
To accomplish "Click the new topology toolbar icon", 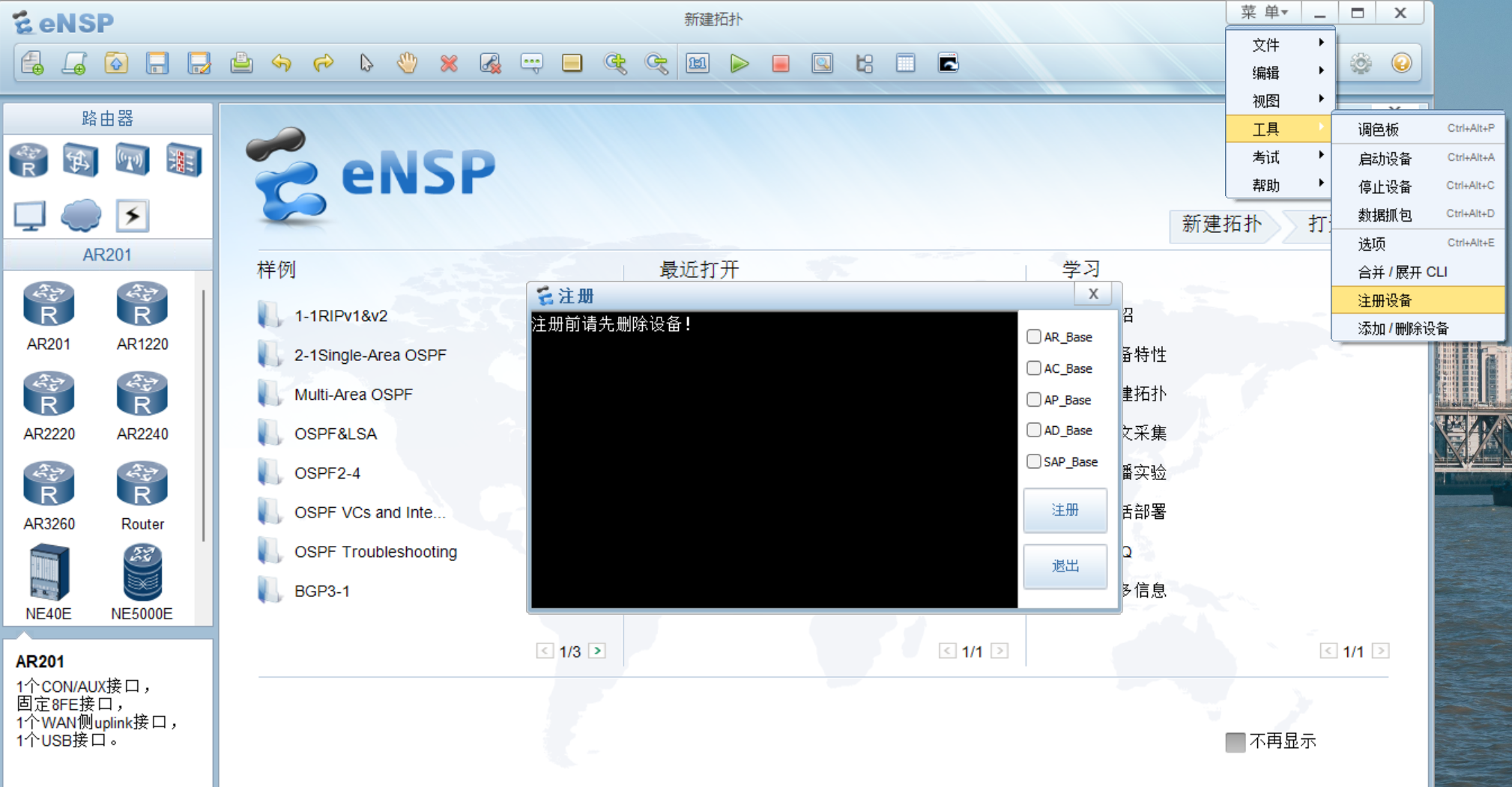I will (x=33, y=64).
